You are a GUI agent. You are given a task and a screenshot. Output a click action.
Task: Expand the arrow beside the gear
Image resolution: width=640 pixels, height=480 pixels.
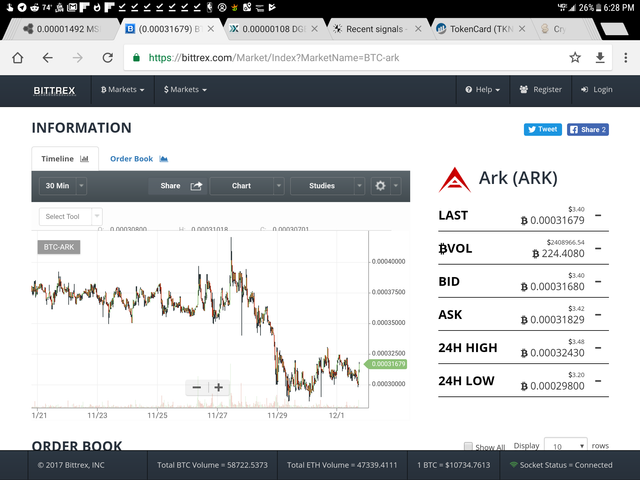click(396, 186)
